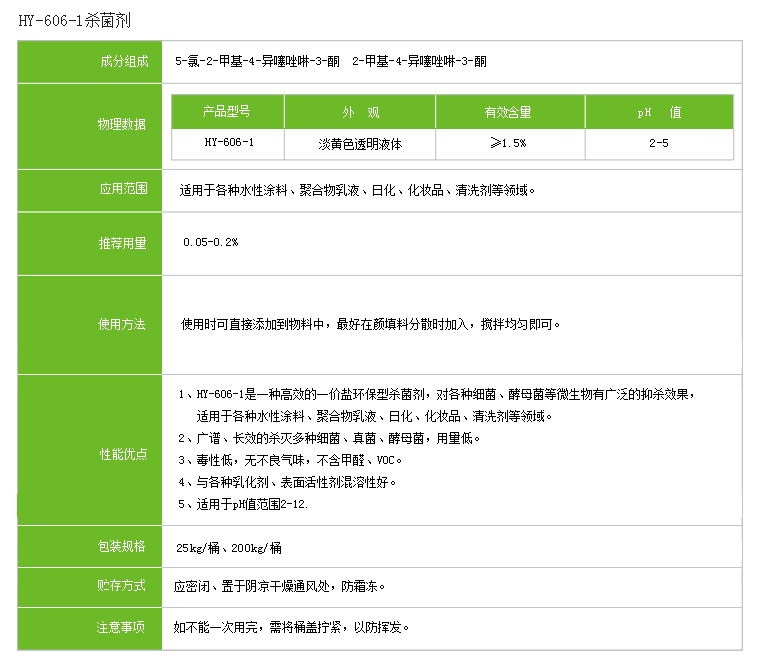Select the 25kg/桶、200kg/桶 packaging text
This screenshot has height=669, width=760.
click(x=229, y=547)
